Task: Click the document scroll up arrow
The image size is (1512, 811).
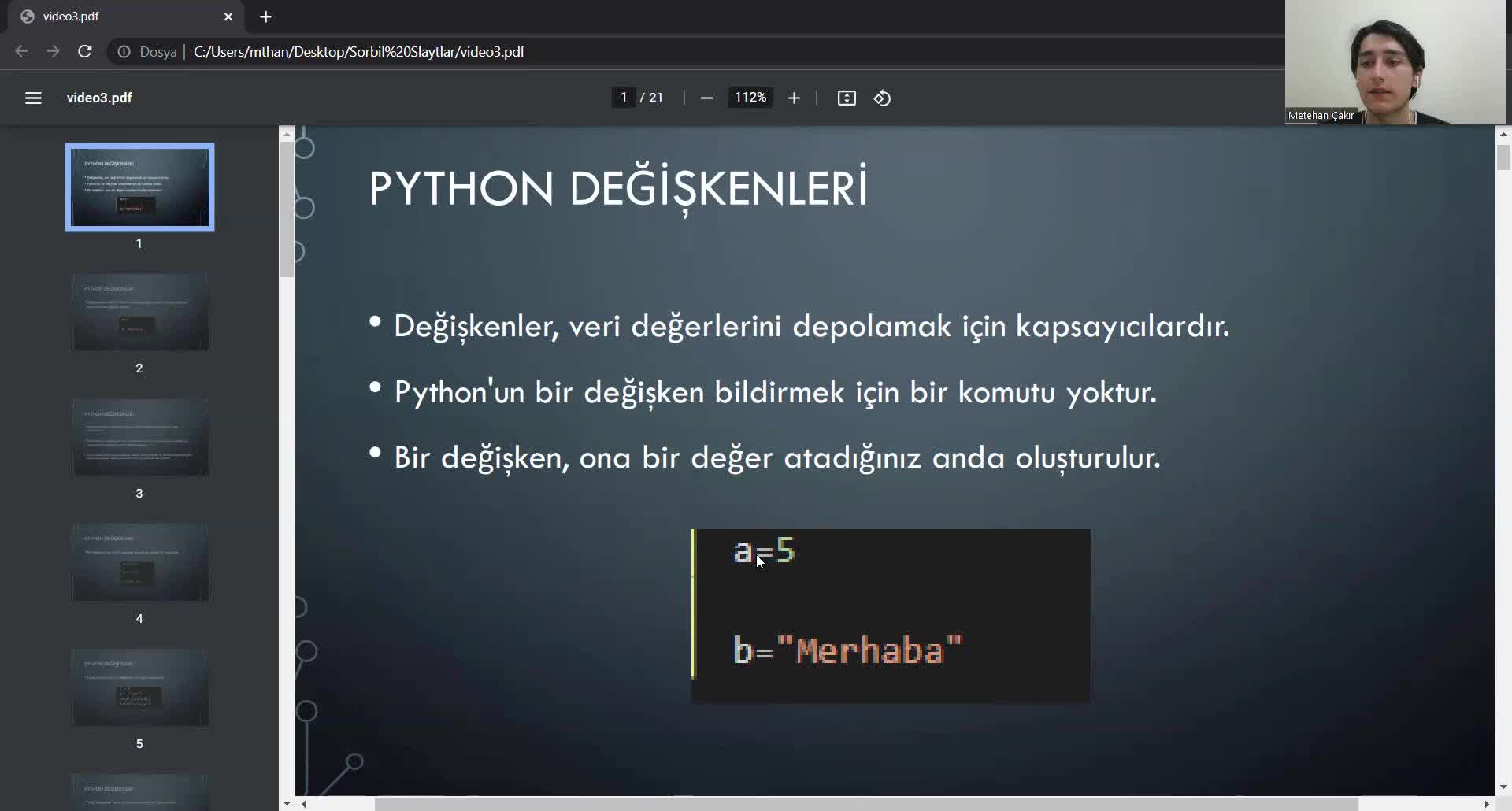Action: (x=1503, y=134)
